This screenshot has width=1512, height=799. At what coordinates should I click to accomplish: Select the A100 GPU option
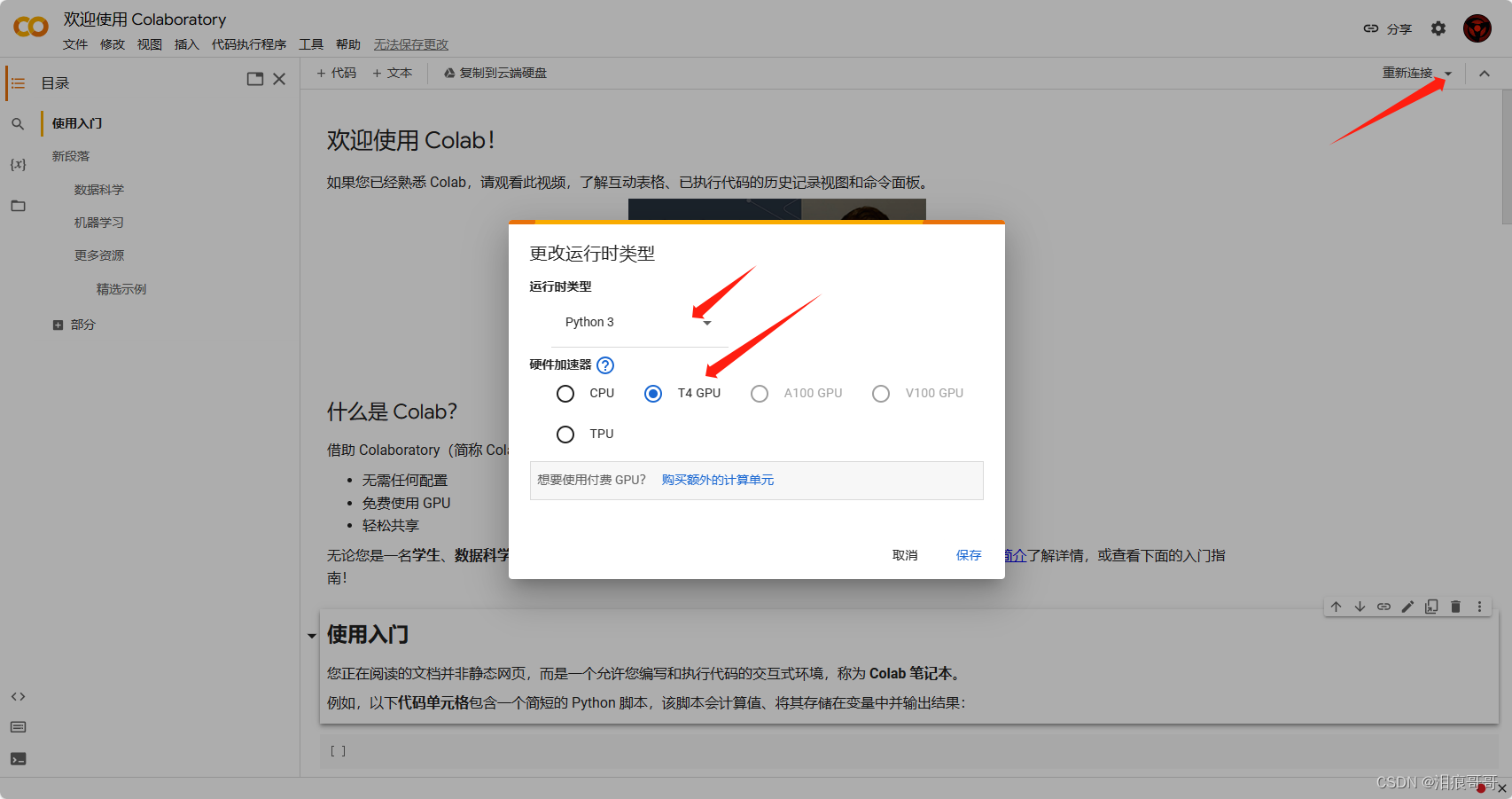pos(759,393)
